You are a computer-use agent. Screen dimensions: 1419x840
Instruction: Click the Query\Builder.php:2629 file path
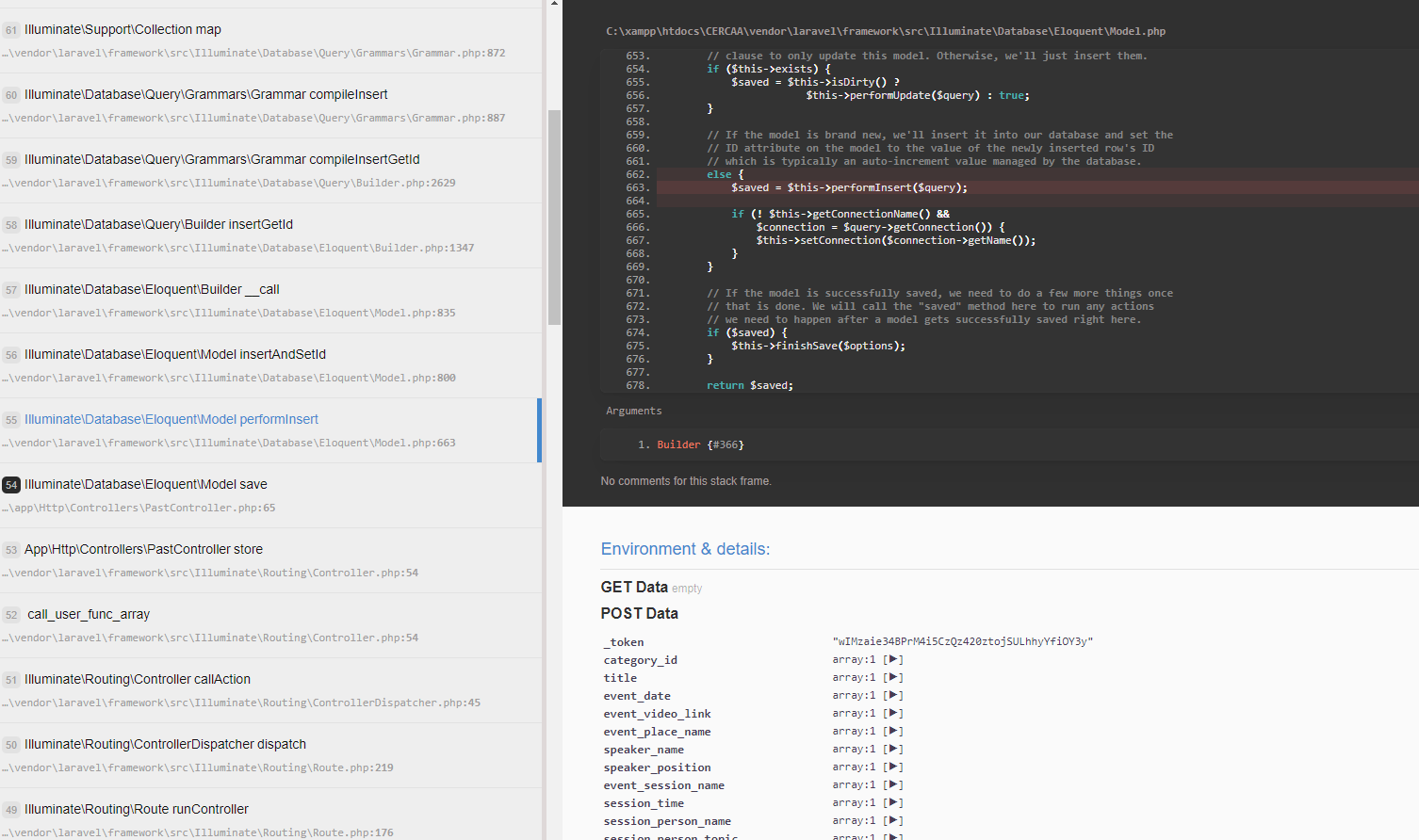229,184
